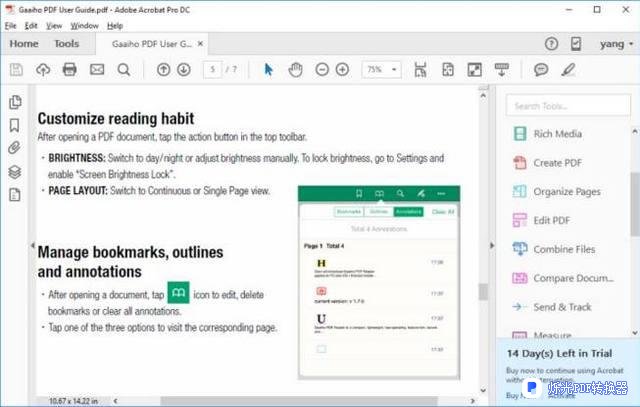The height and width of the screenshot is (407, 640).
Task: Open the Organize Pages tool
Action: 557,191
